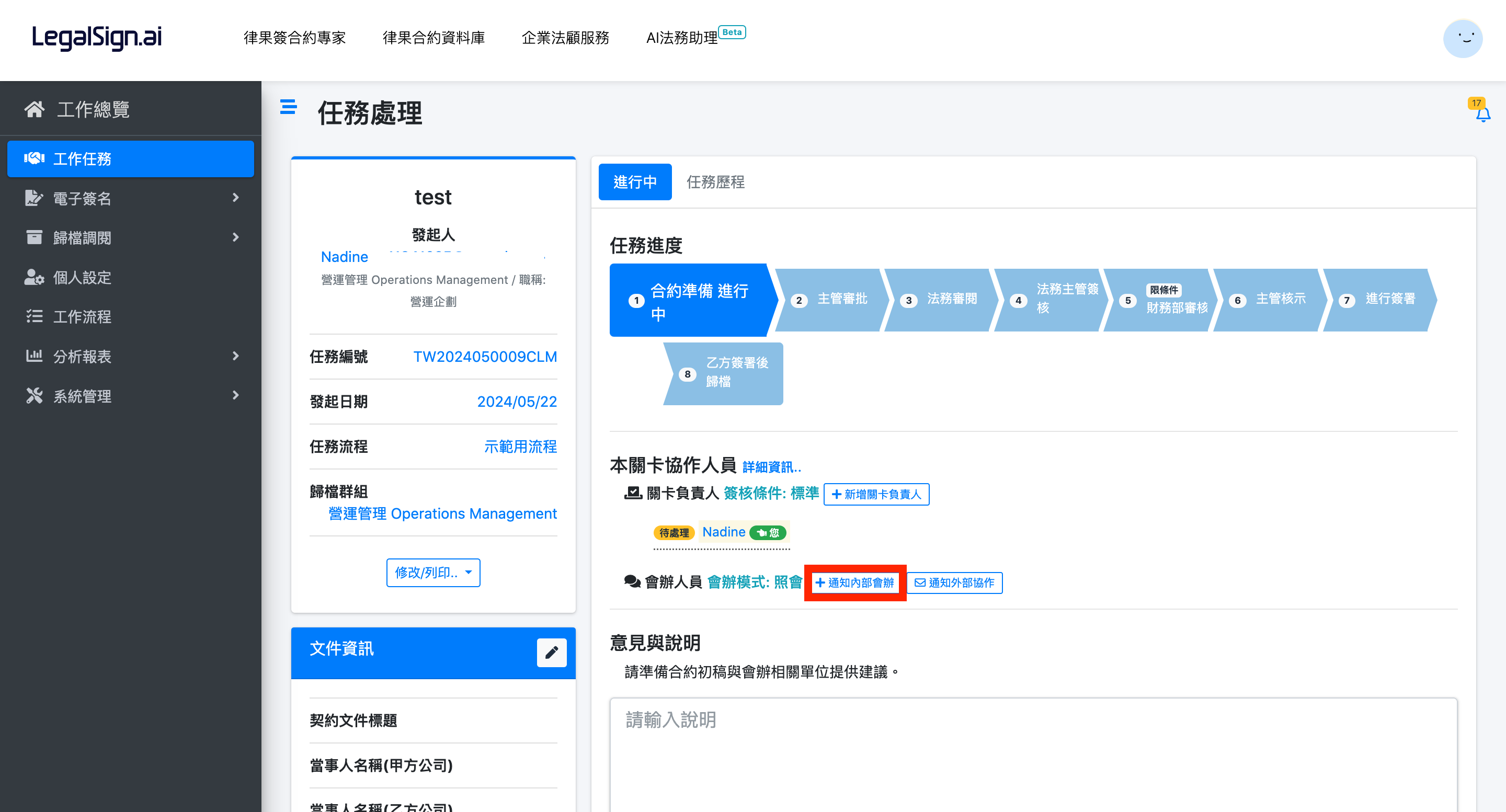Image resolution: width=1506 pixels, height=812 pixels.
Task: Expand the 分析報表 submenu chevron
Action: pos(236,356)
